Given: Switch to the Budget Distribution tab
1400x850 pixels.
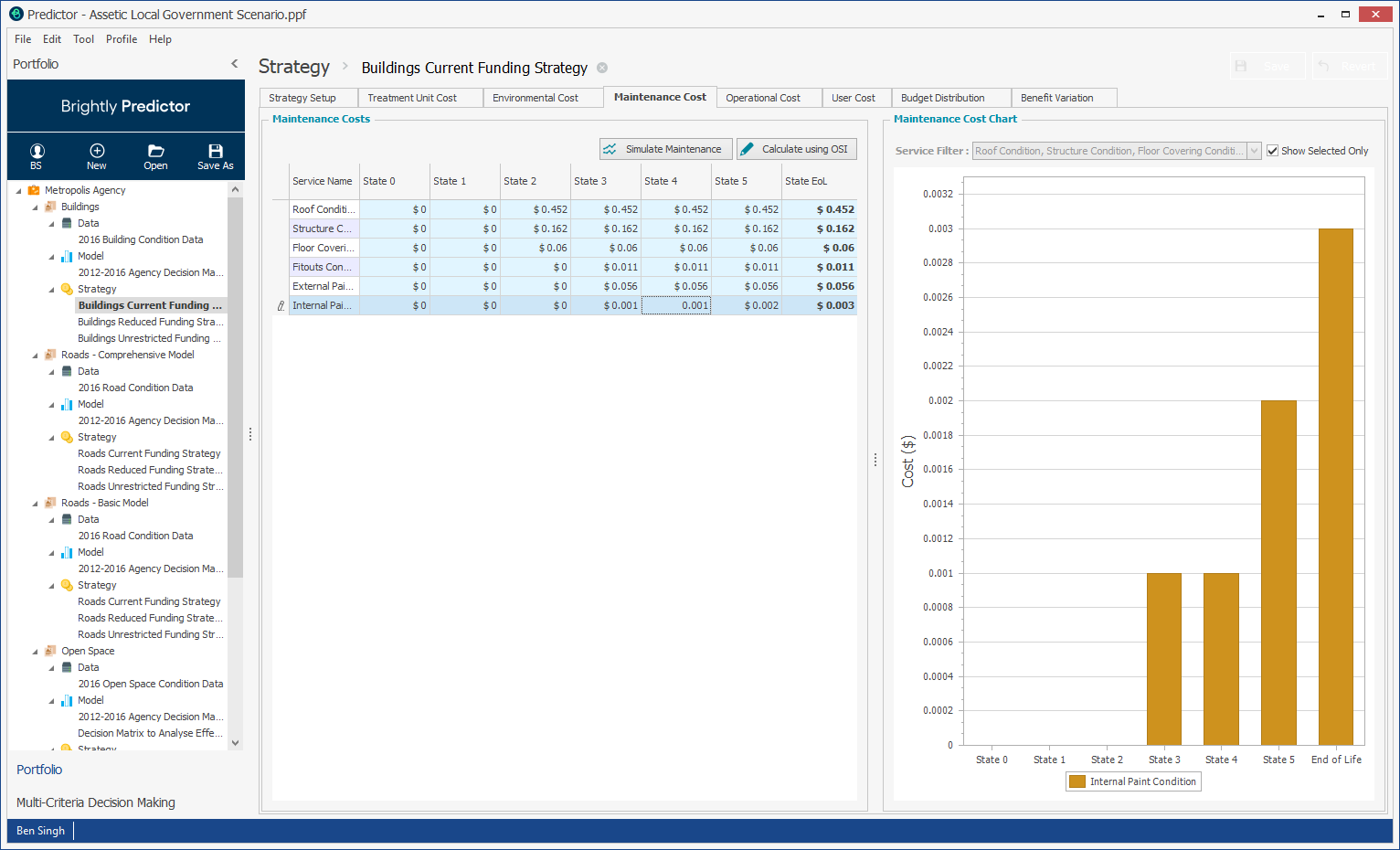Looking at the screenshot, I should [950, 98].
